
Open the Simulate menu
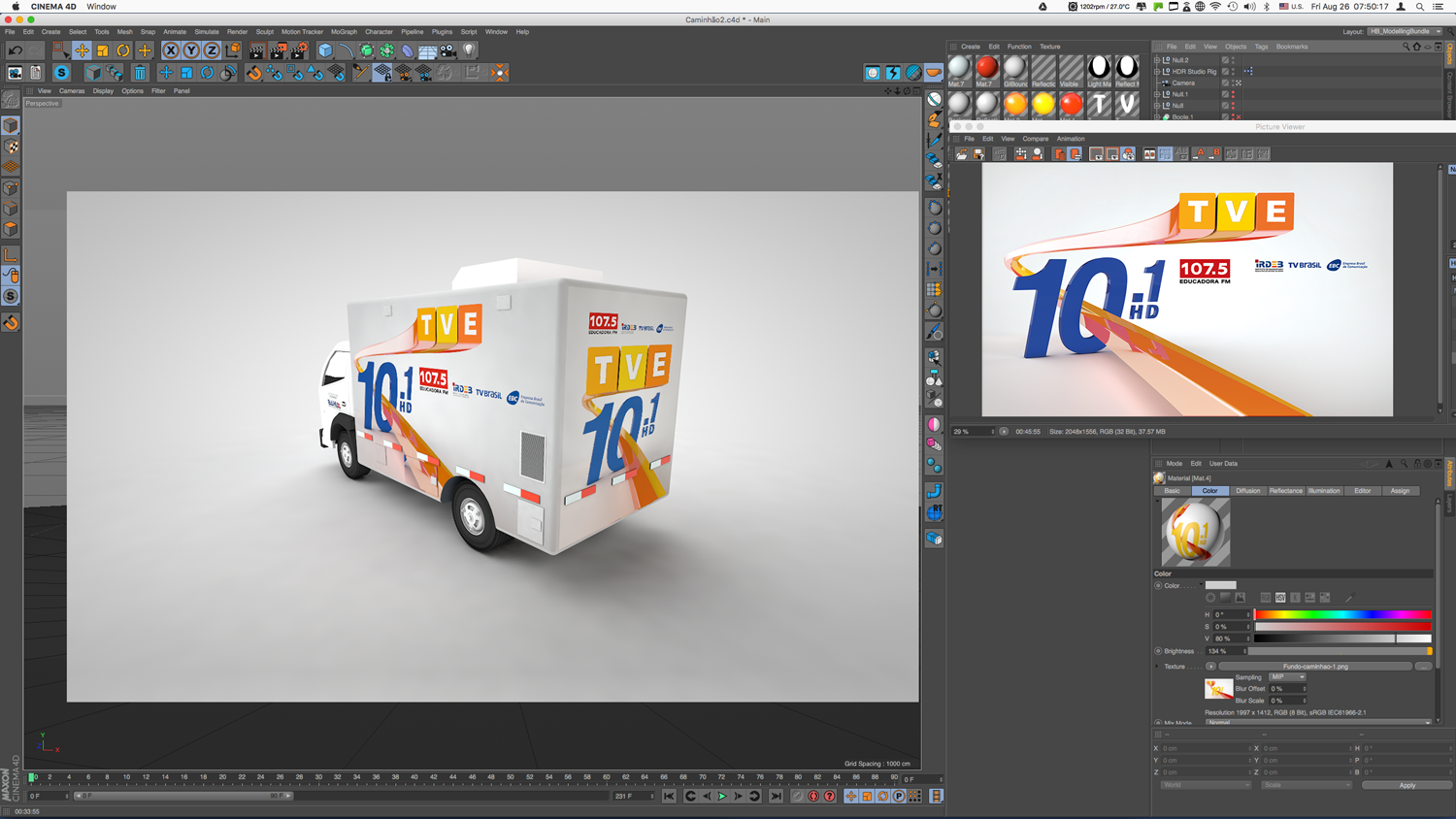coord(207,32)
